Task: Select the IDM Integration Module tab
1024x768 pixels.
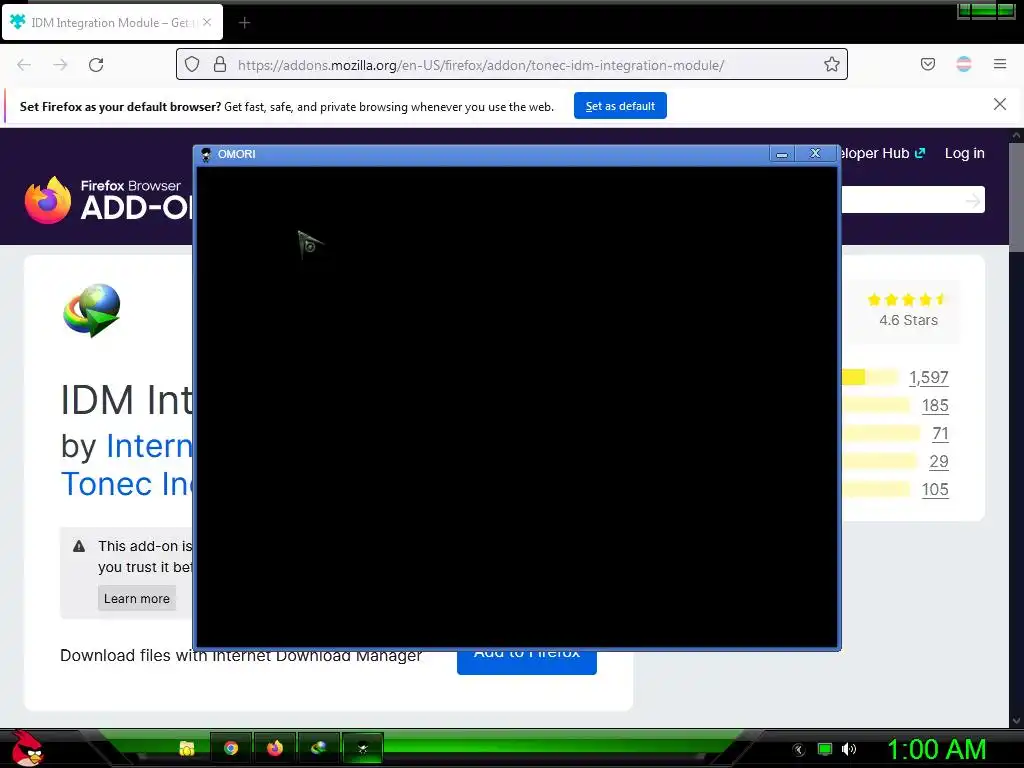Action: 112,22
